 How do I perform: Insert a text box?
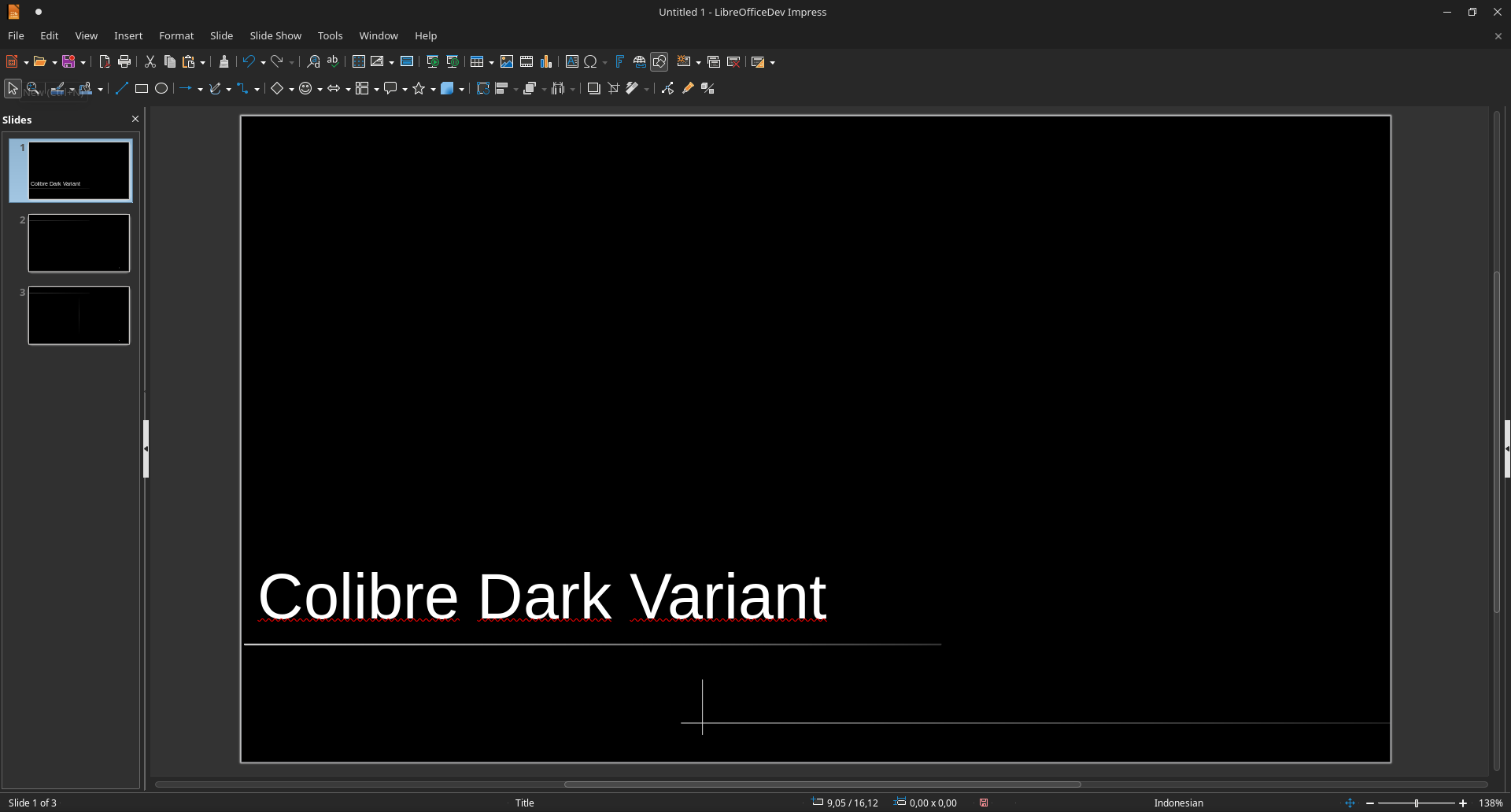click(572, 62)
